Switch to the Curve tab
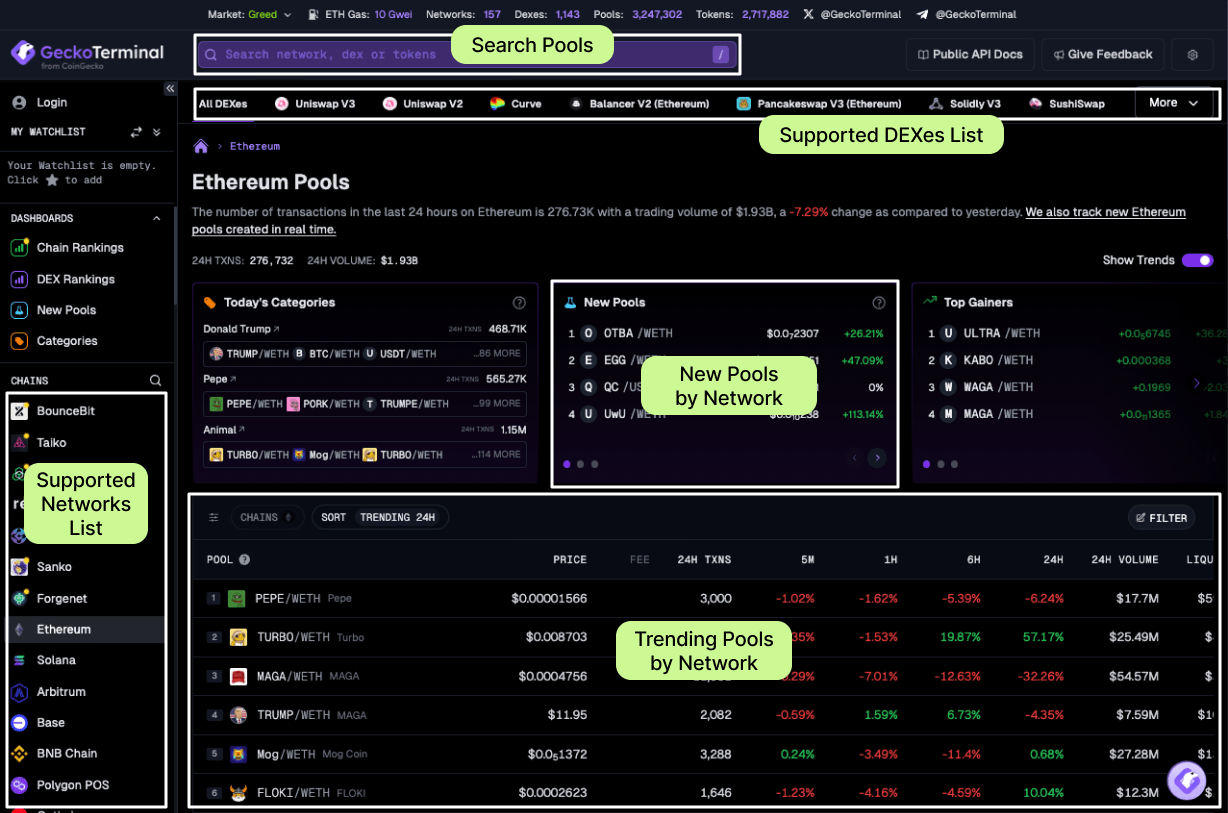Screen dimensions: 1228x813 tap(516, 104)
